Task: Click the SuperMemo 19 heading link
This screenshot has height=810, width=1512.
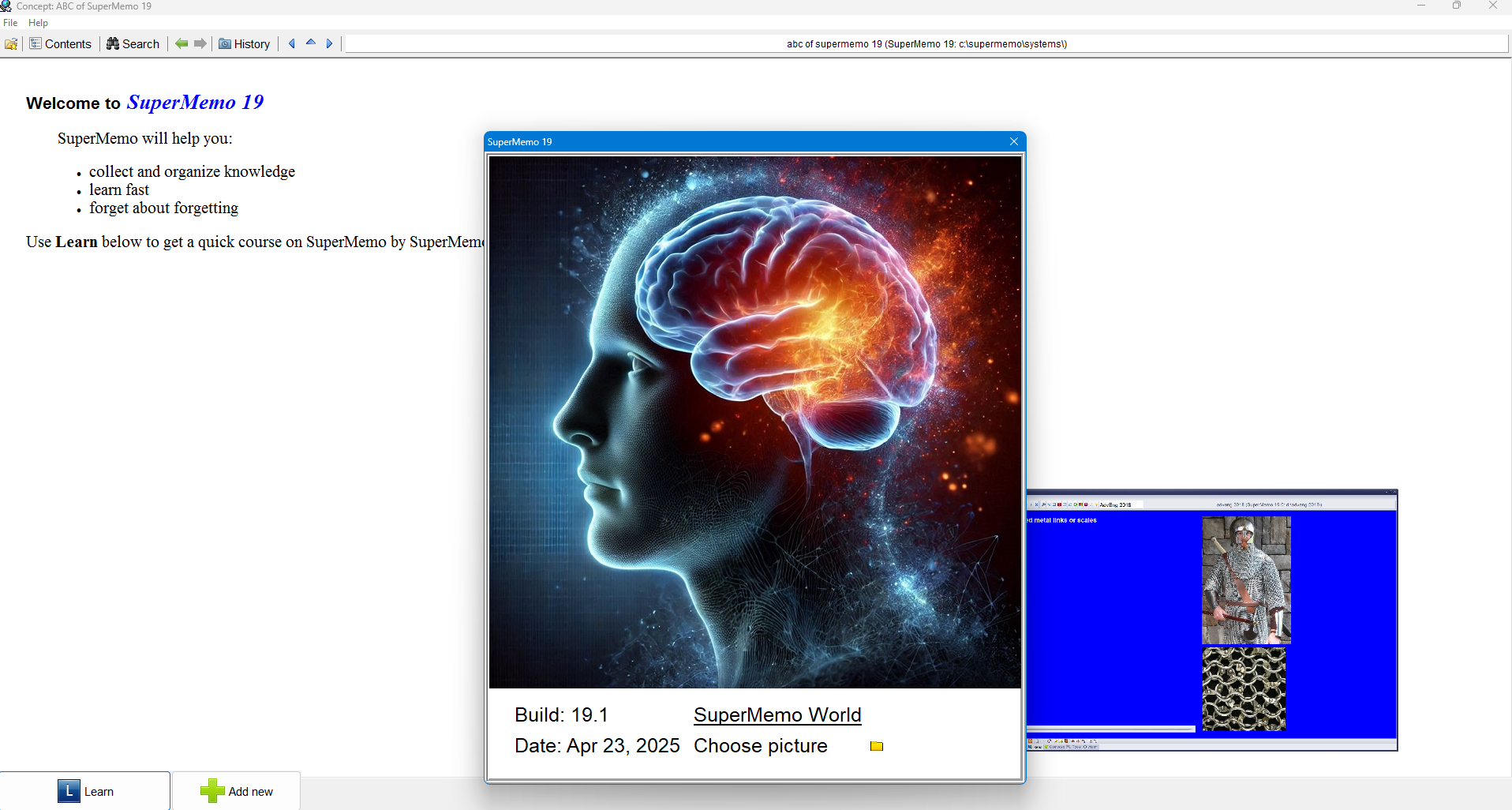Action: (195, 102)
